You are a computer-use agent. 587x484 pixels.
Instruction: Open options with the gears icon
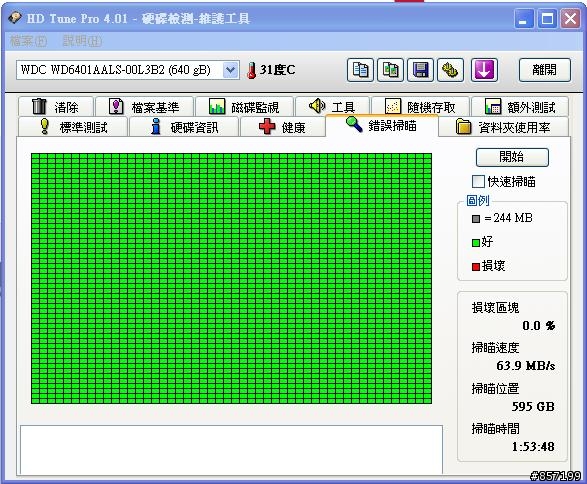point(450,70)
